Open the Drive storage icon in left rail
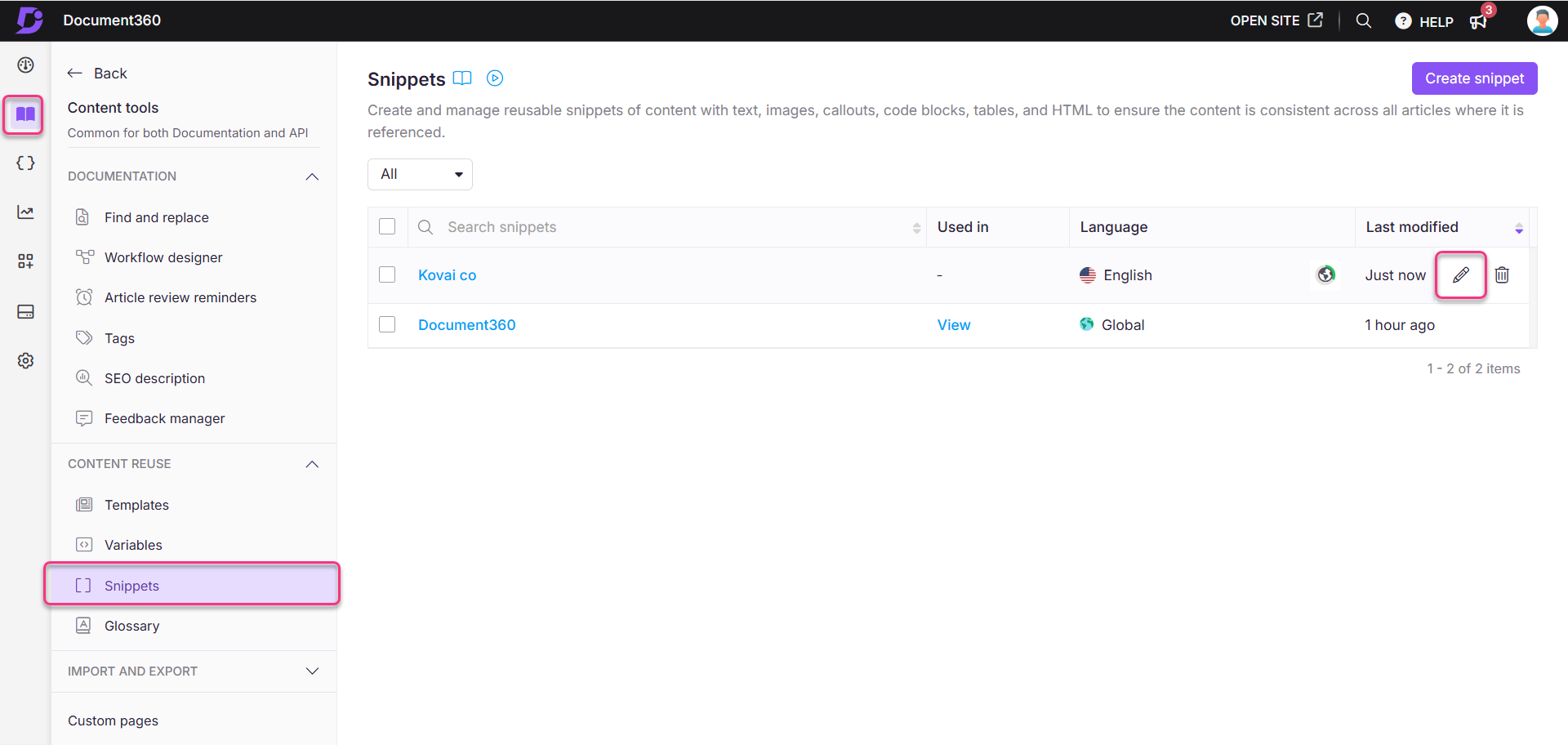 point(25,311)
